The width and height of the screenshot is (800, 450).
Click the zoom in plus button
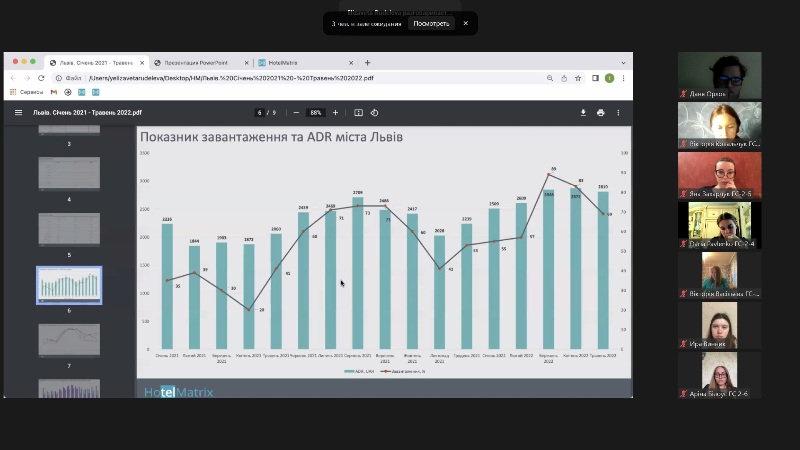[x=335, y=113]
